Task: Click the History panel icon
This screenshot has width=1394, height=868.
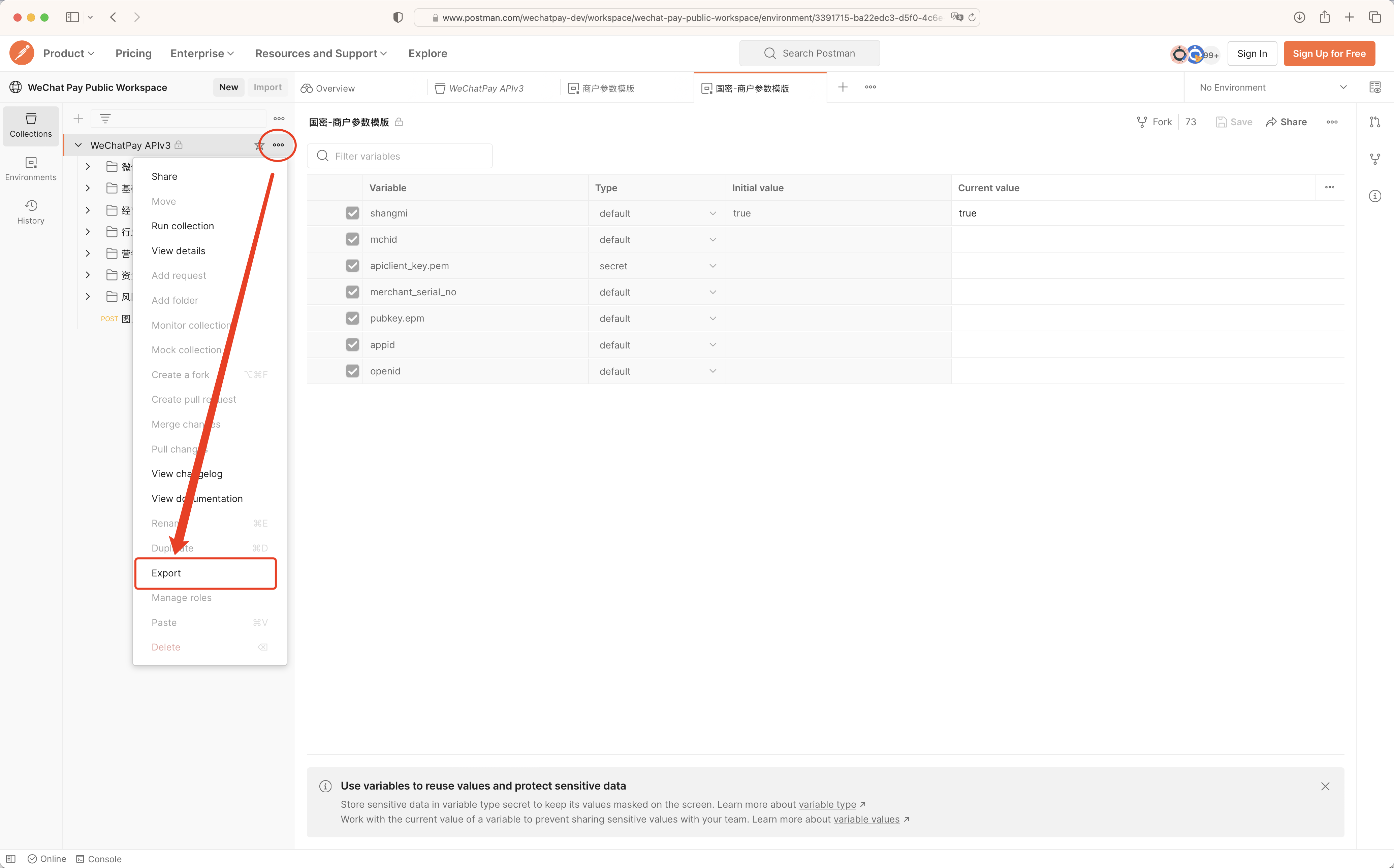Action: tap(30, 211)
